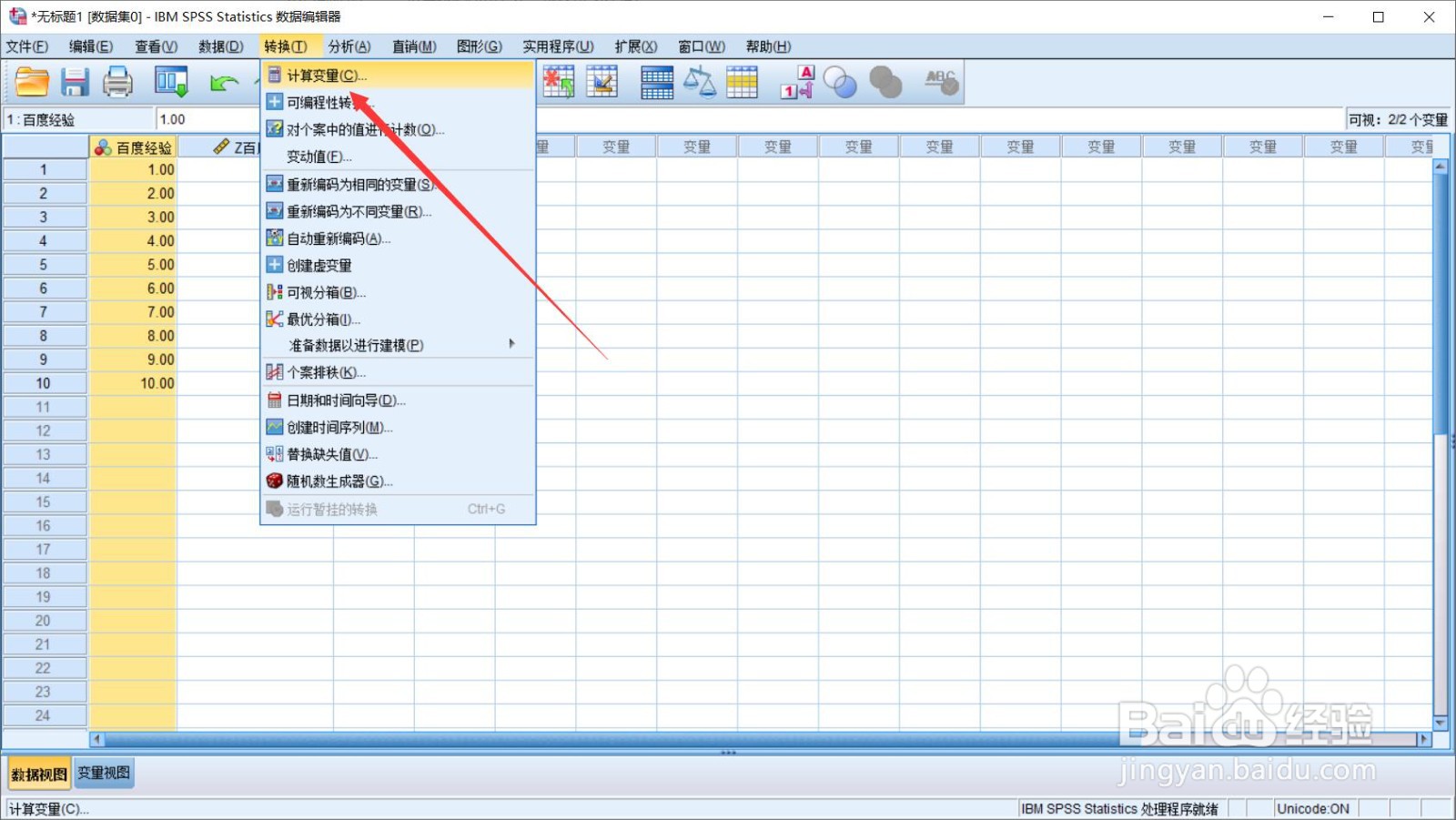
Task: Weight cases balance scale icon
Action: click(699, 82)
